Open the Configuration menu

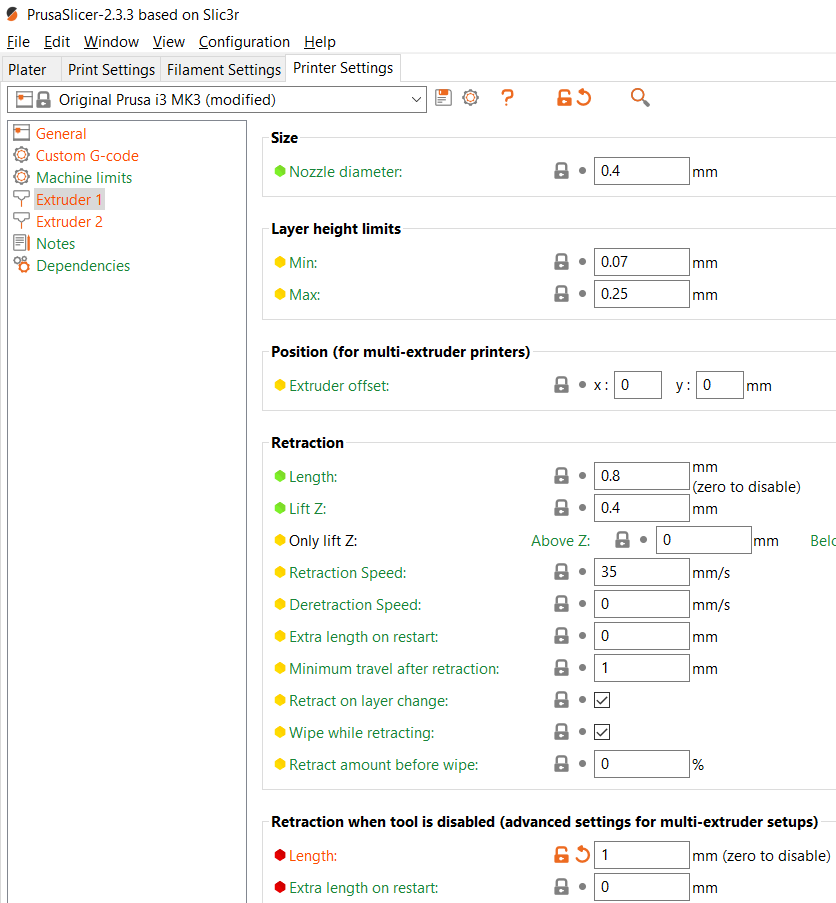pyautogui.click(x=244, y=41)
